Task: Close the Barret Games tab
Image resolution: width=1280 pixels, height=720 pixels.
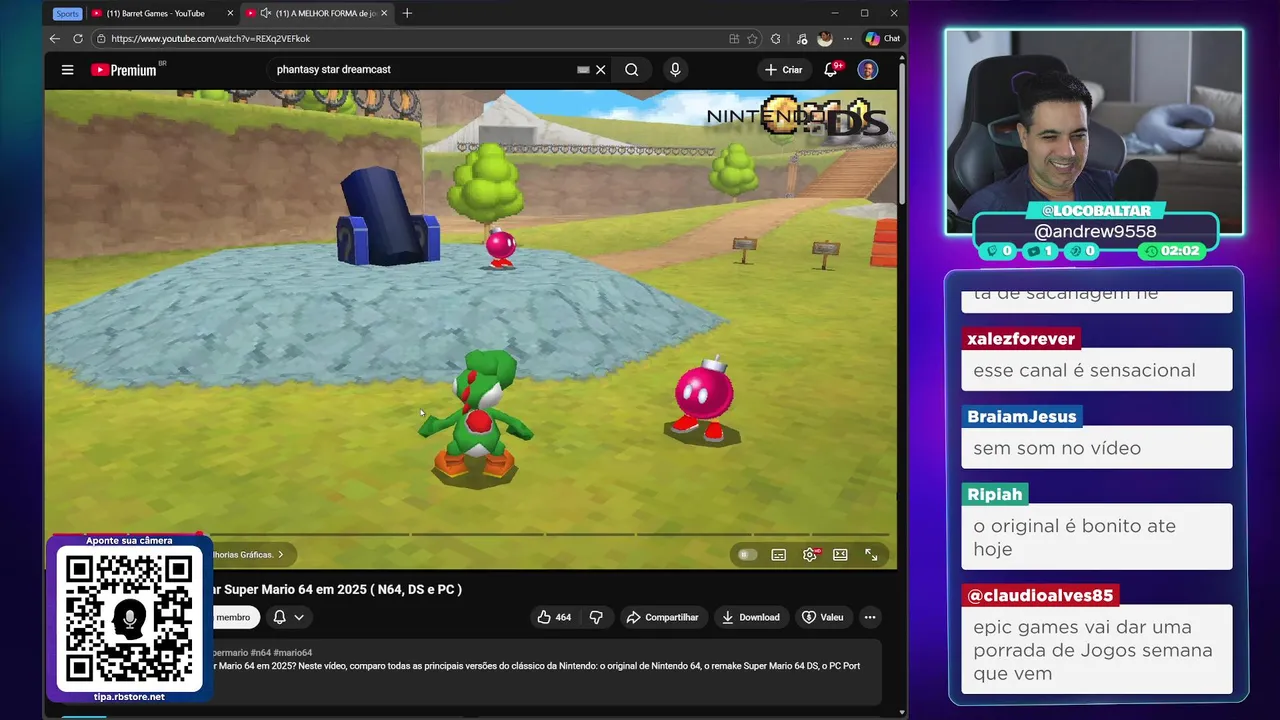Action: (x=230, y=13)
